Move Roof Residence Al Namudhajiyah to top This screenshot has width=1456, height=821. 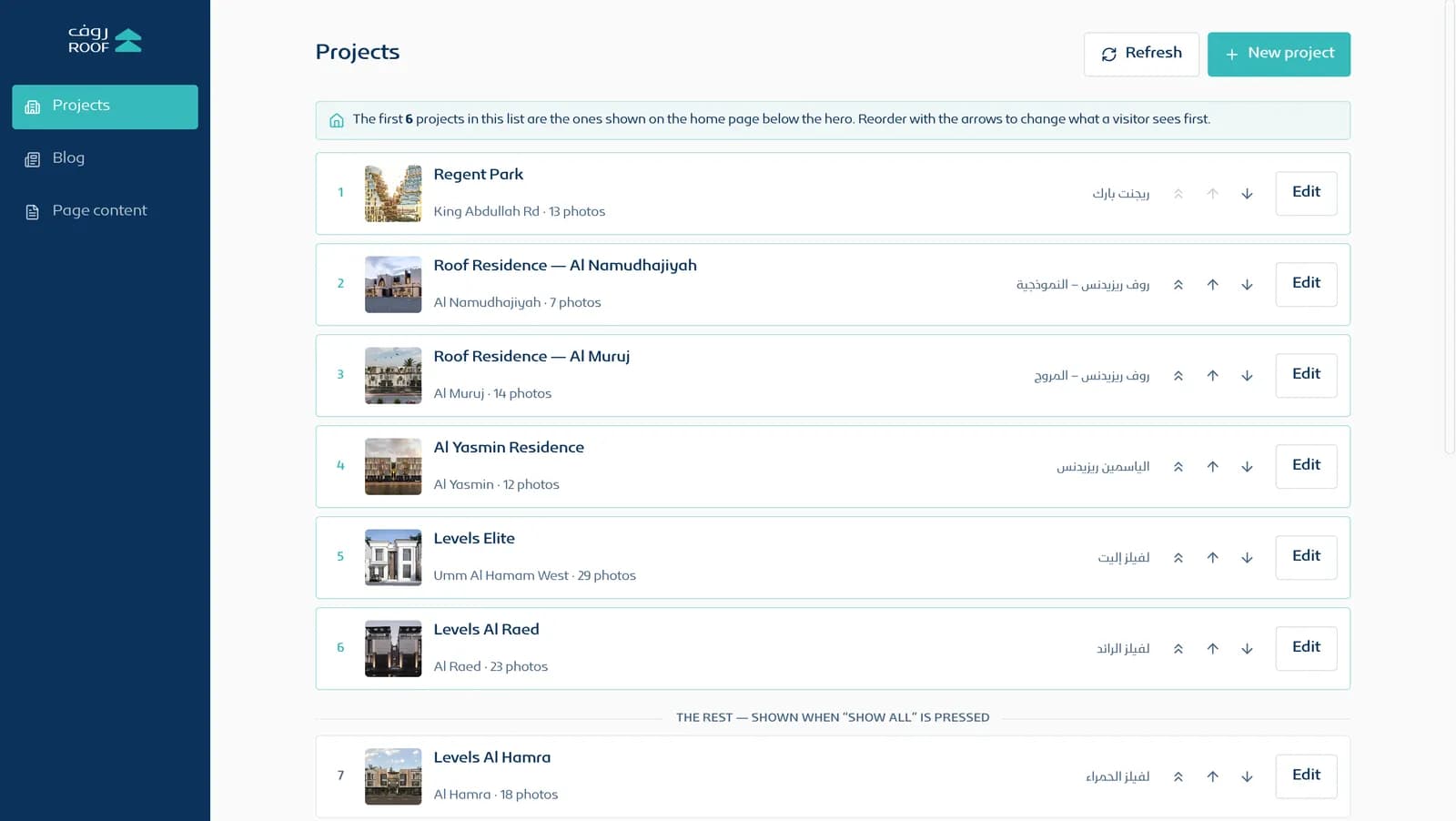(1178, 285)
